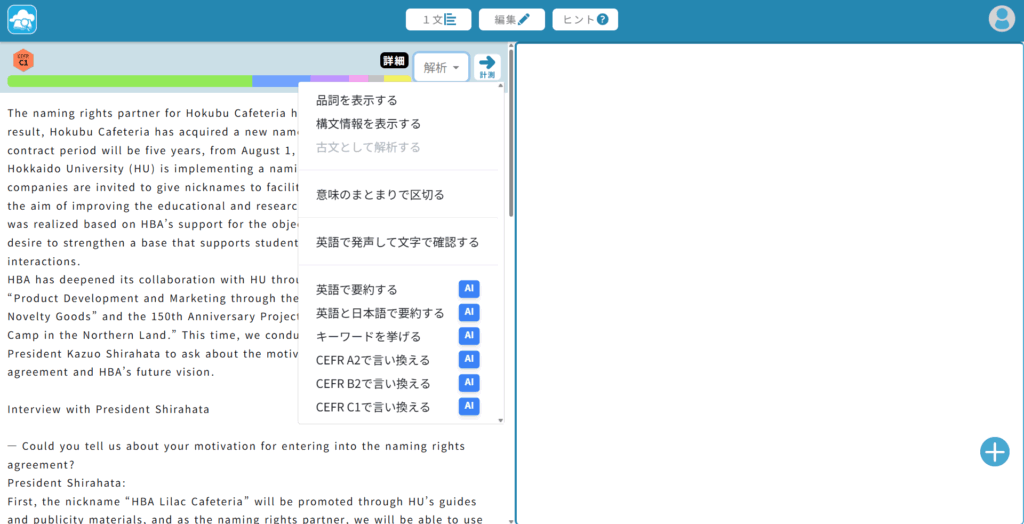Click the 詳細 details label

[x=395, y=60]
